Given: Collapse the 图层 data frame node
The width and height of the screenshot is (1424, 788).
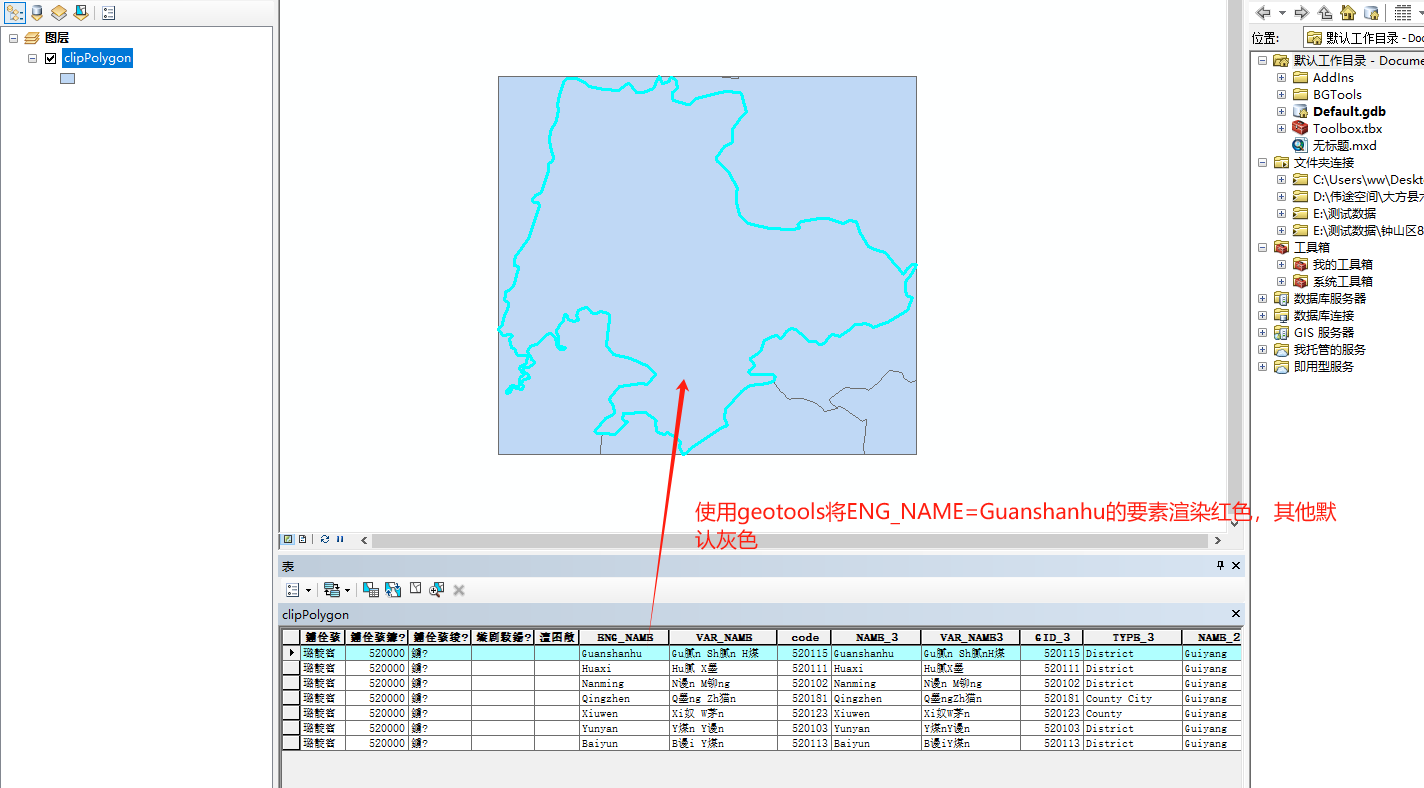Looking at the screenshot, I should 13,37.
